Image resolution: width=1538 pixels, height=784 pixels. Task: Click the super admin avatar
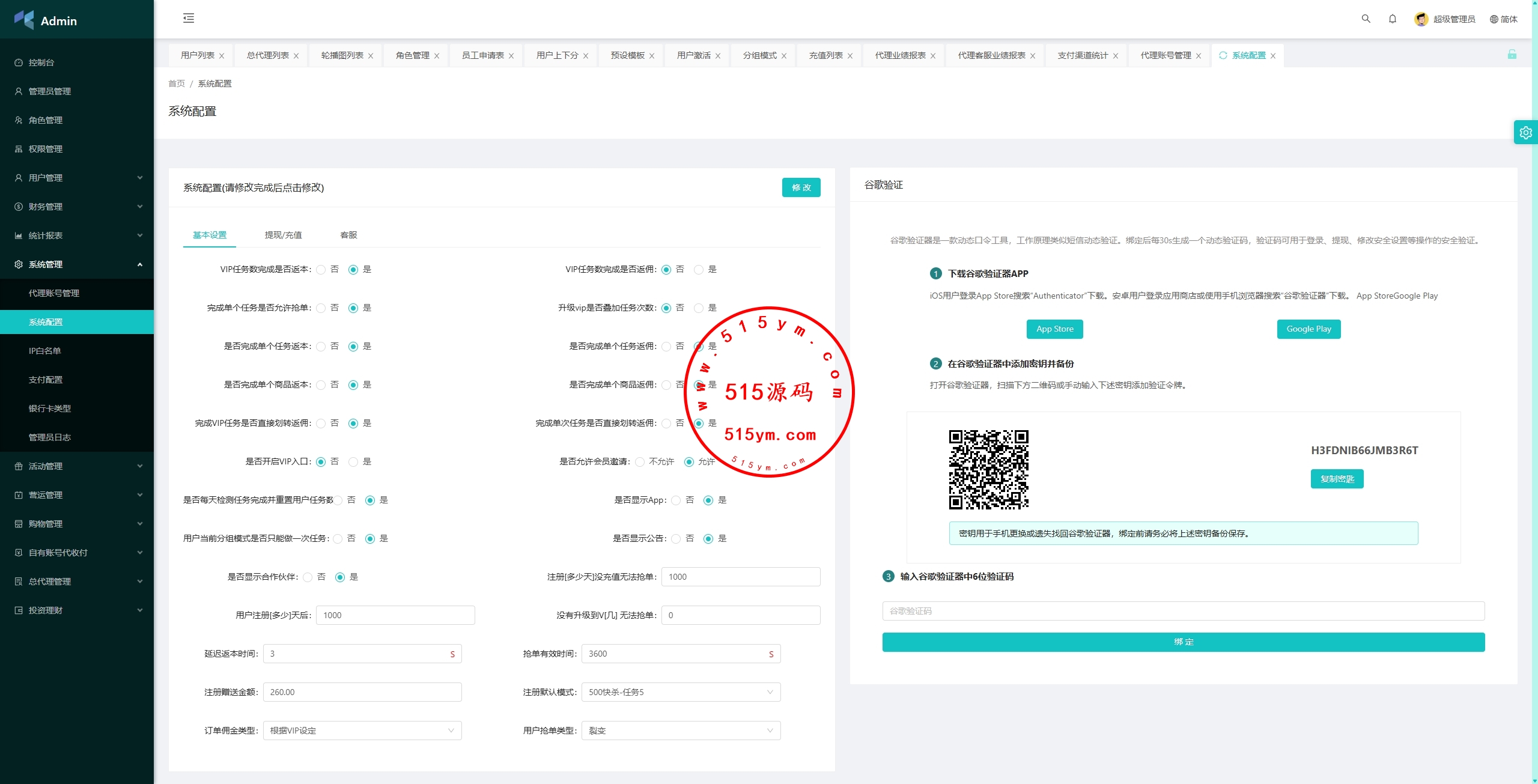(x=1421, y=19)
